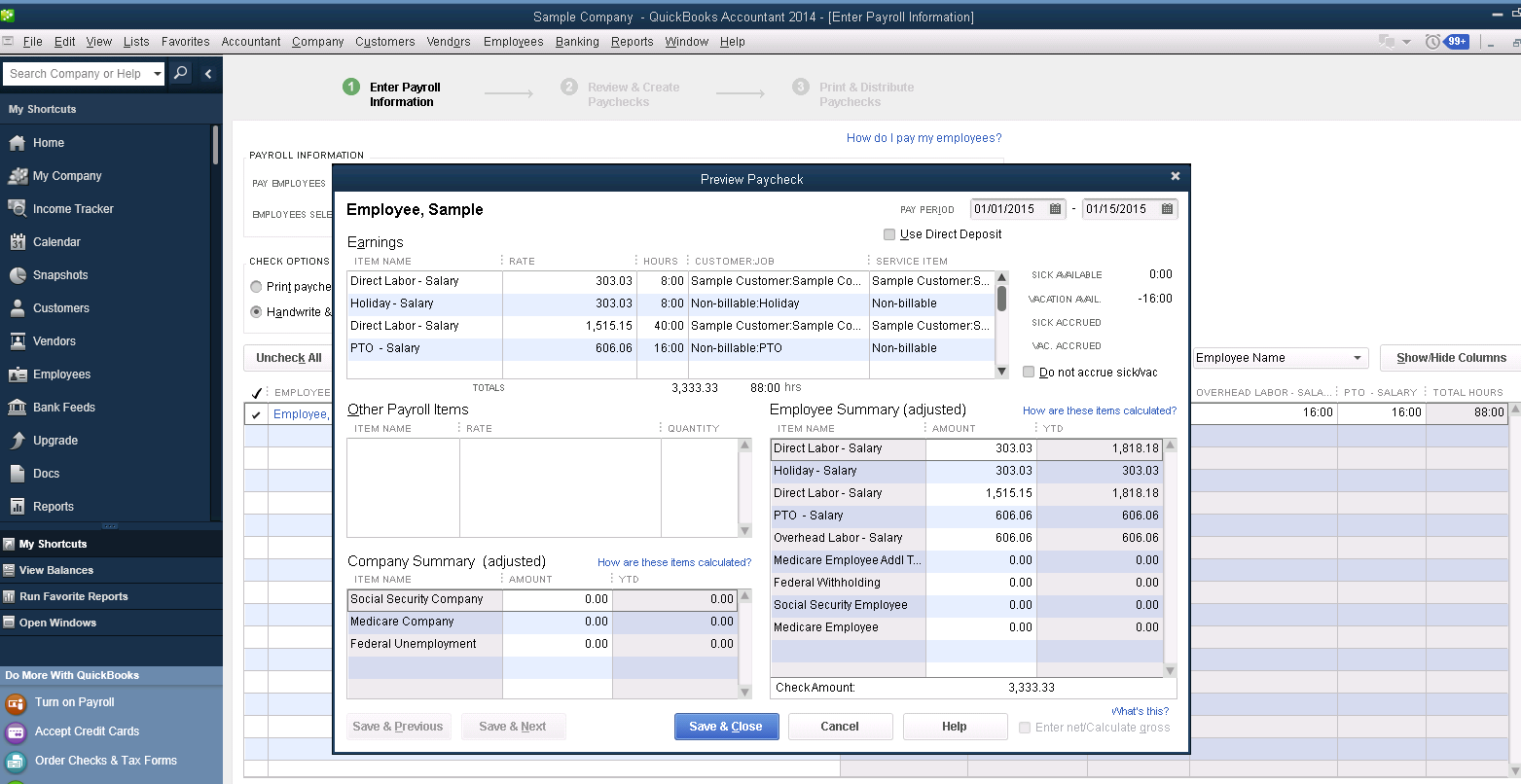
Task: Toggle the checkmark column header
Action: coord(256,393)
